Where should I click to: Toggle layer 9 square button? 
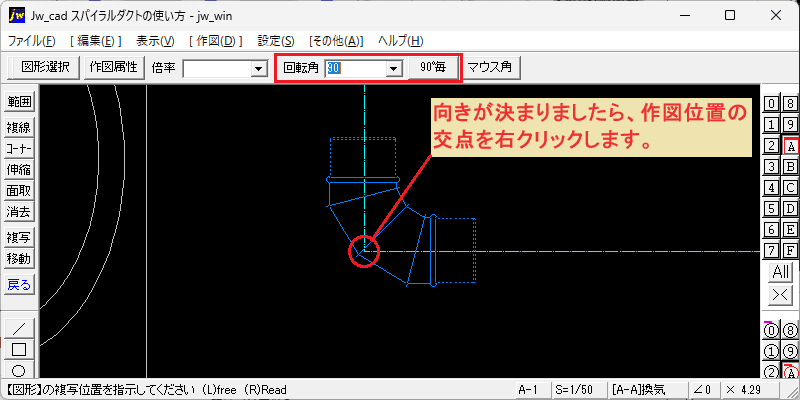[790, 125]
